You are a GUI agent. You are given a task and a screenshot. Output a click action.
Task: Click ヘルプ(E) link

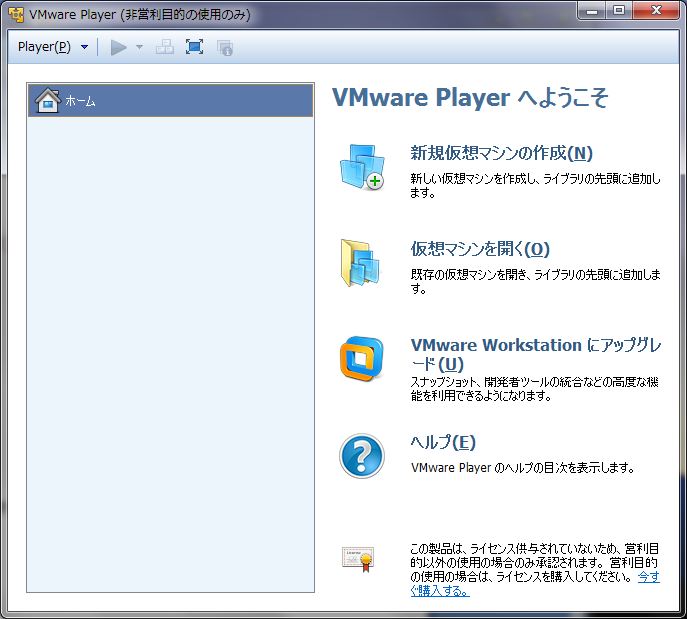[443, 442]
